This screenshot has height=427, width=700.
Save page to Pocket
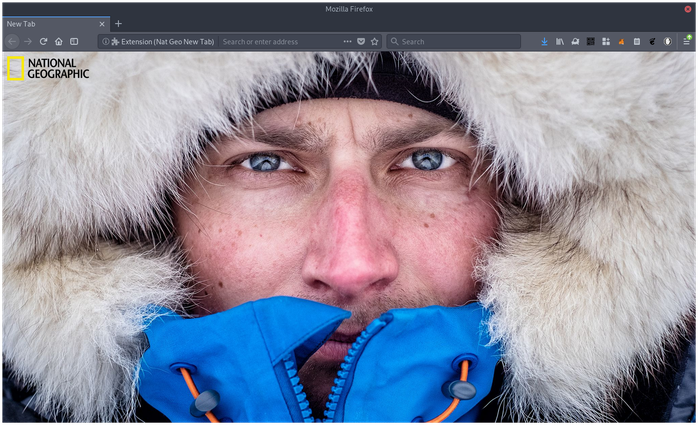pos(361,42)
